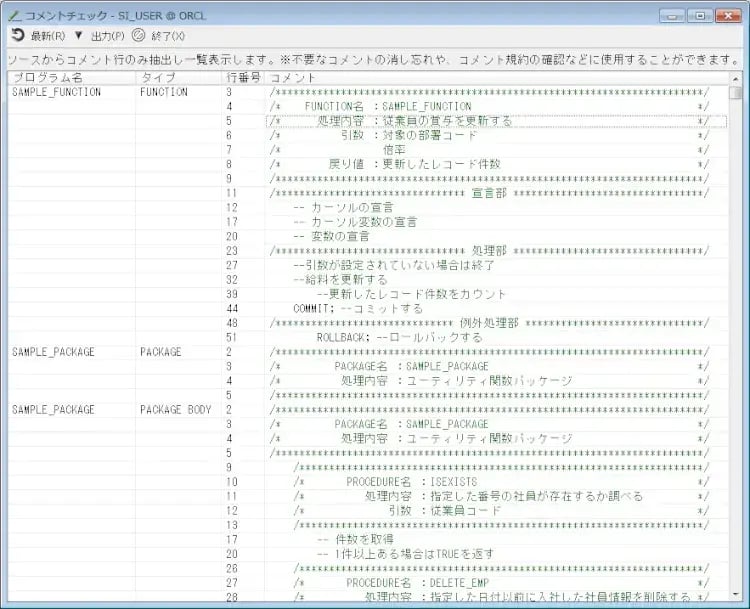Click the refresh icon beside 最新(R)
This screenshot has height=609, width=750.
(x=17, y=35)
